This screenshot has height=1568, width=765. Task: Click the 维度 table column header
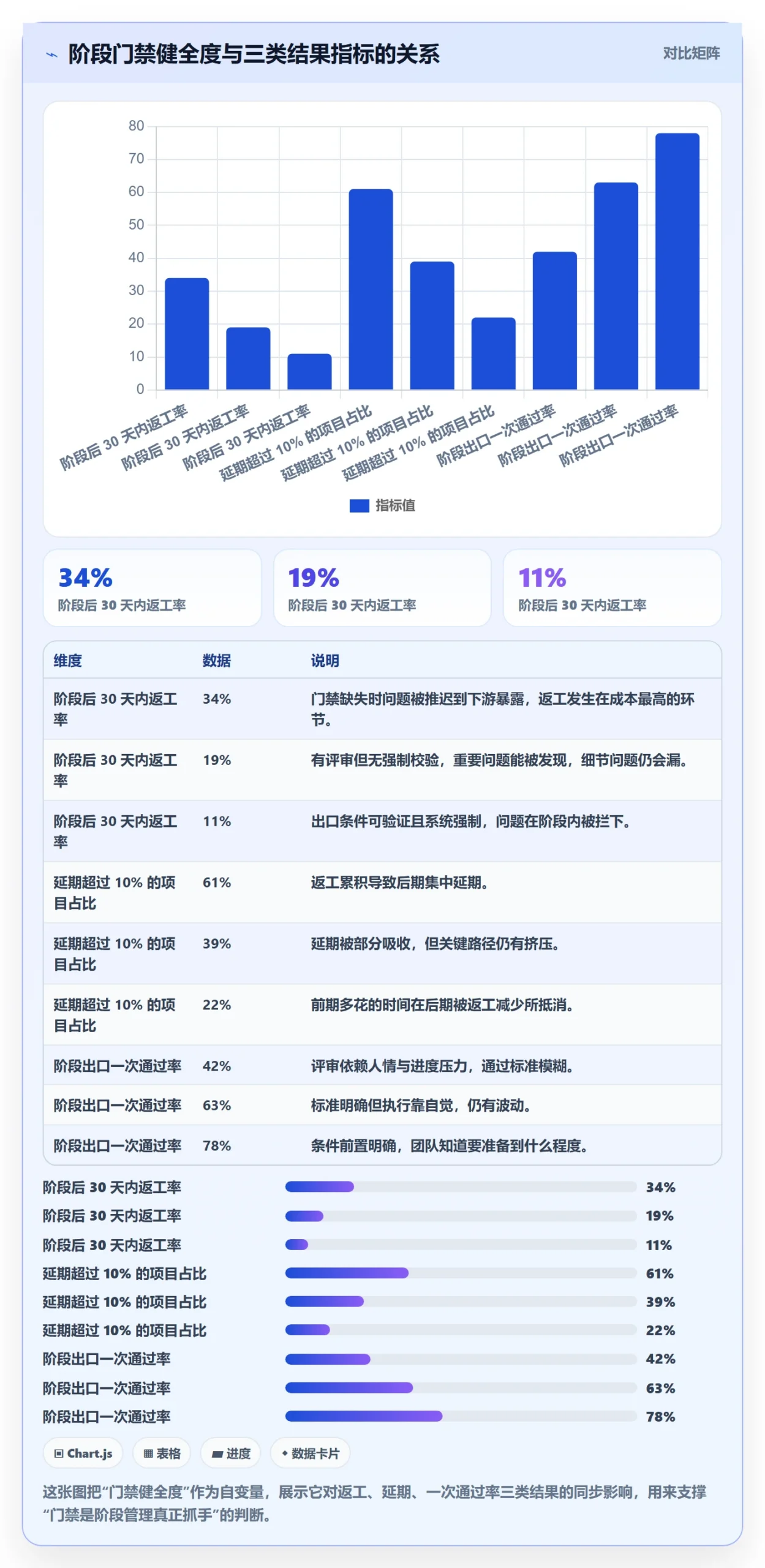click(68, 660)
